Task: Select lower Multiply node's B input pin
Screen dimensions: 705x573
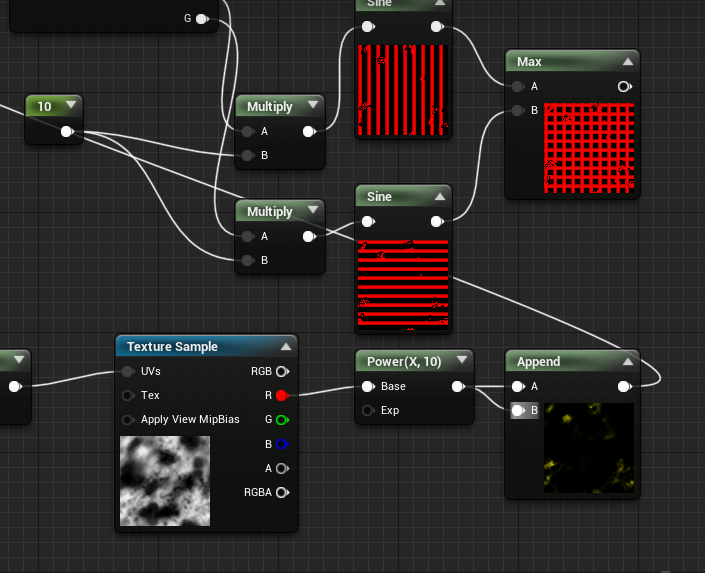Action: pyautogui.click(x=248, y=260)
